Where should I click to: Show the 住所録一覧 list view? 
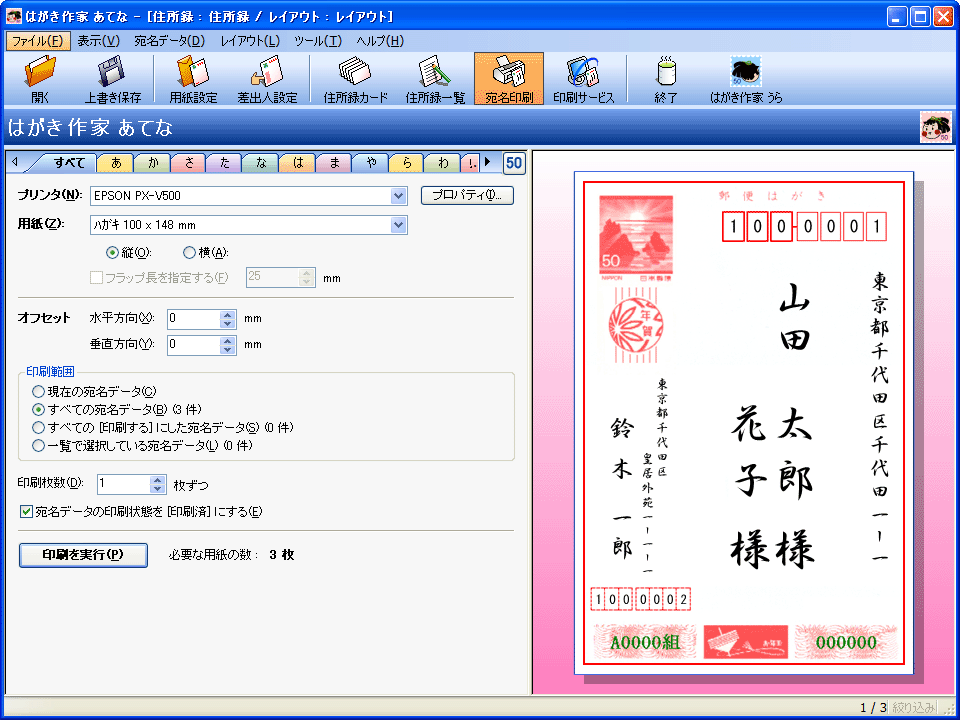435,78
